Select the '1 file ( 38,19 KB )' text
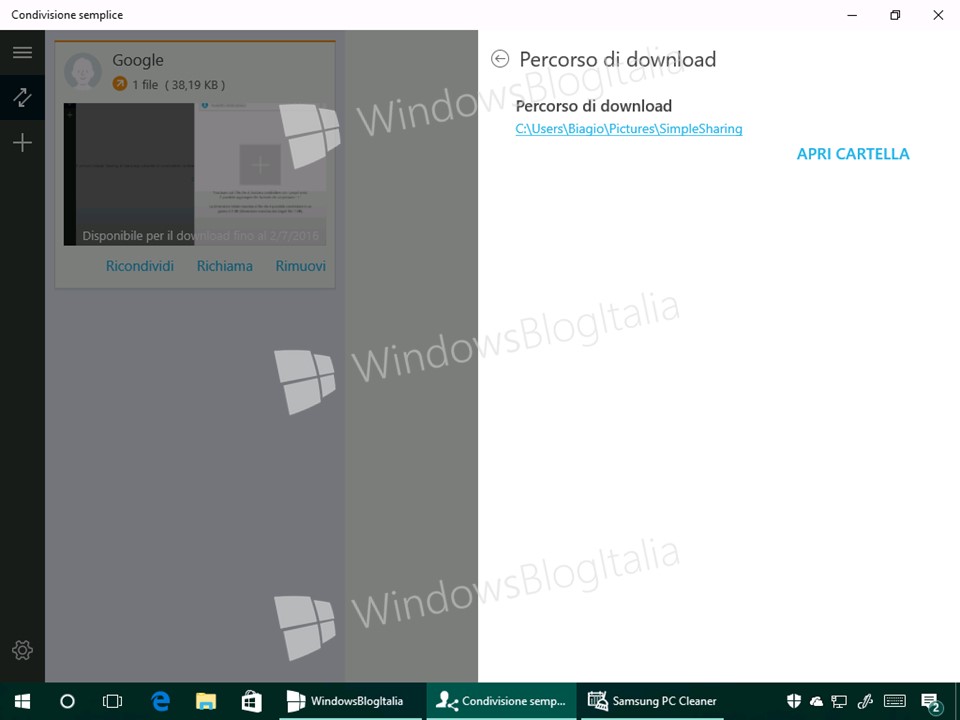960x720 pixels. 179,84
